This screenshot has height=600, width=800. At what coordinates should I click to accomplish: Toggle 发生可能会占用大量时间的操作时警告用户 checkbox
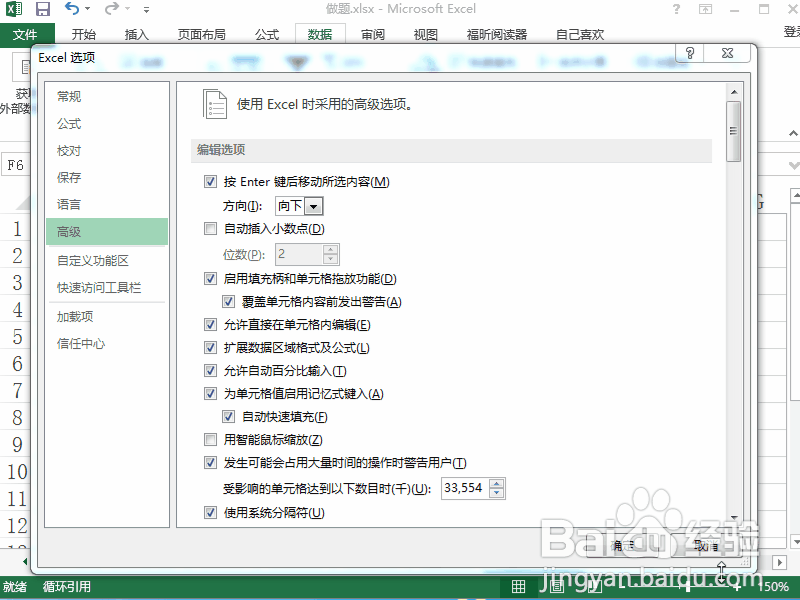210,463
